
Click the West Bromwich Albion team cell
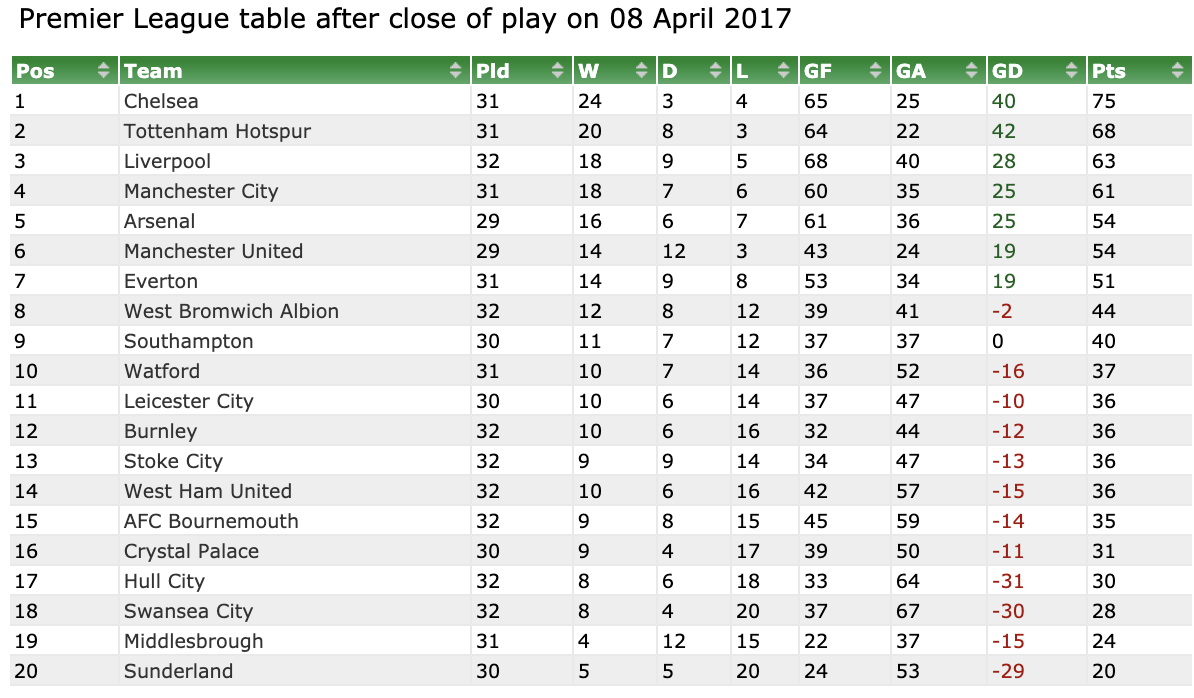point(231,311)
